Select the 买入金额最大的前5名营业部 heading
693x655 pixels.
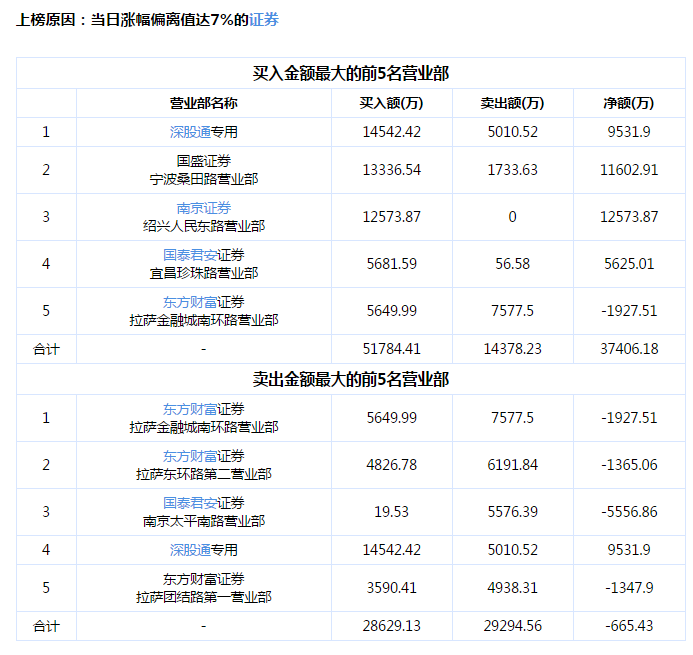(x=351, y=73)
